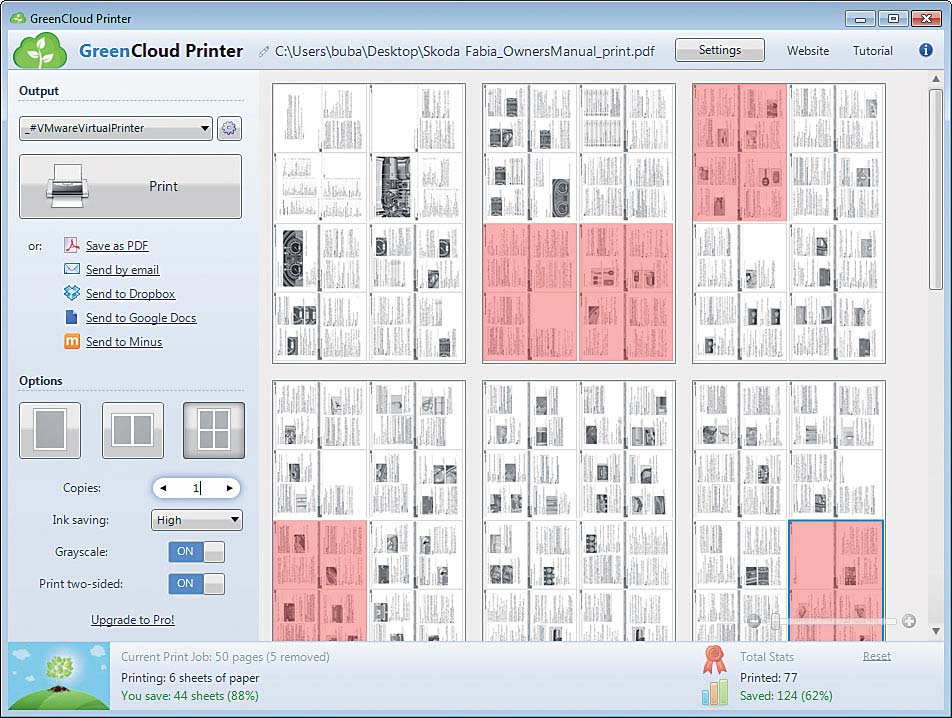Select one page per sheet layout
The width and height of the screenshot is (952, 718).
(x=50, y=430)
